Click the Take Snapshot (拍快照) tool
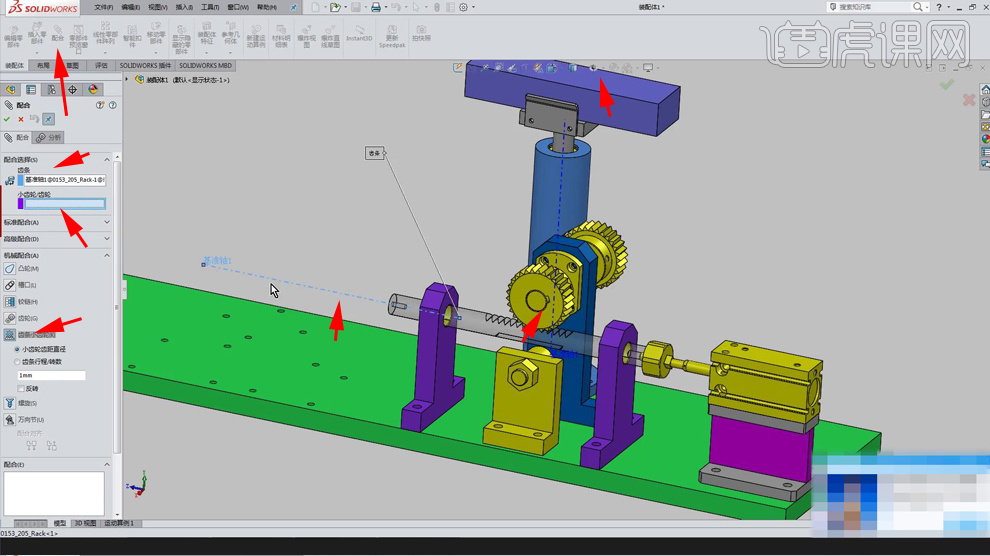990x556 pixels. [421, 34]
